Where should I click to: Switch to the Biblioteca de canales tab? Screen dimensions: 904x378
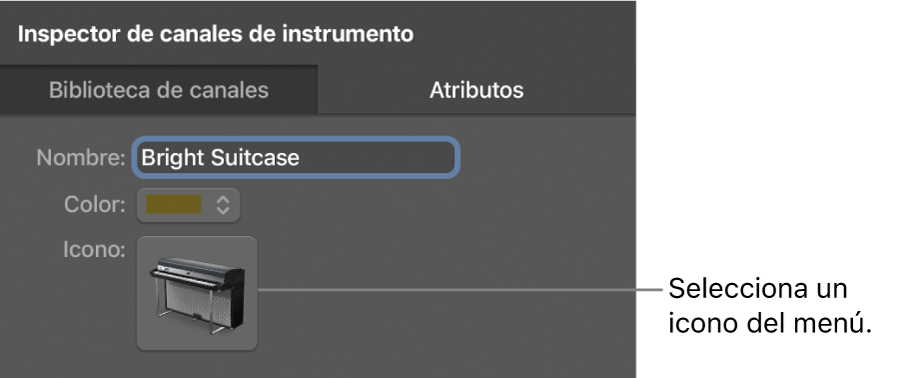point(159,90)
